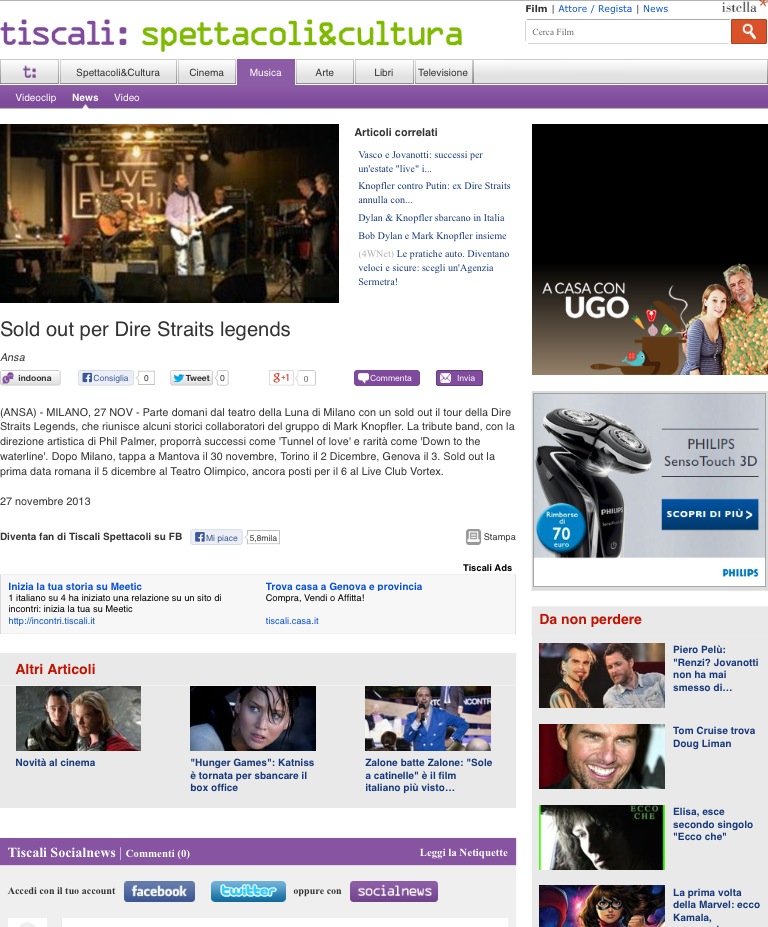The image size is (768, 927).
Task: Click the Commenta button
Action: click(x=387, y=378)
